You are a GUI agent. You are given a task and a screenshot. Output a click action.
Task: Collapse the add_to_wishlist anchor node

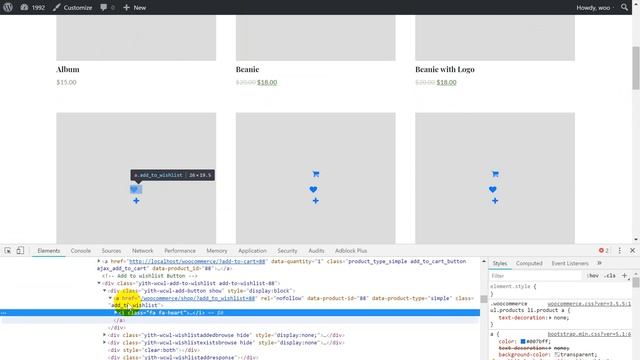point(110,298)
